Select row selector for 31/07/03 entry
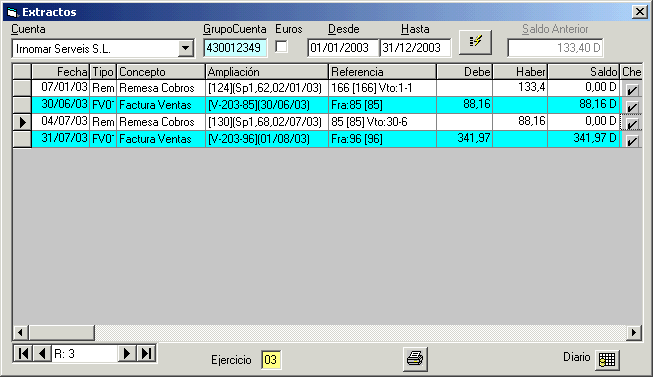This screenshot has height=377, width=653. click(22, 139)
